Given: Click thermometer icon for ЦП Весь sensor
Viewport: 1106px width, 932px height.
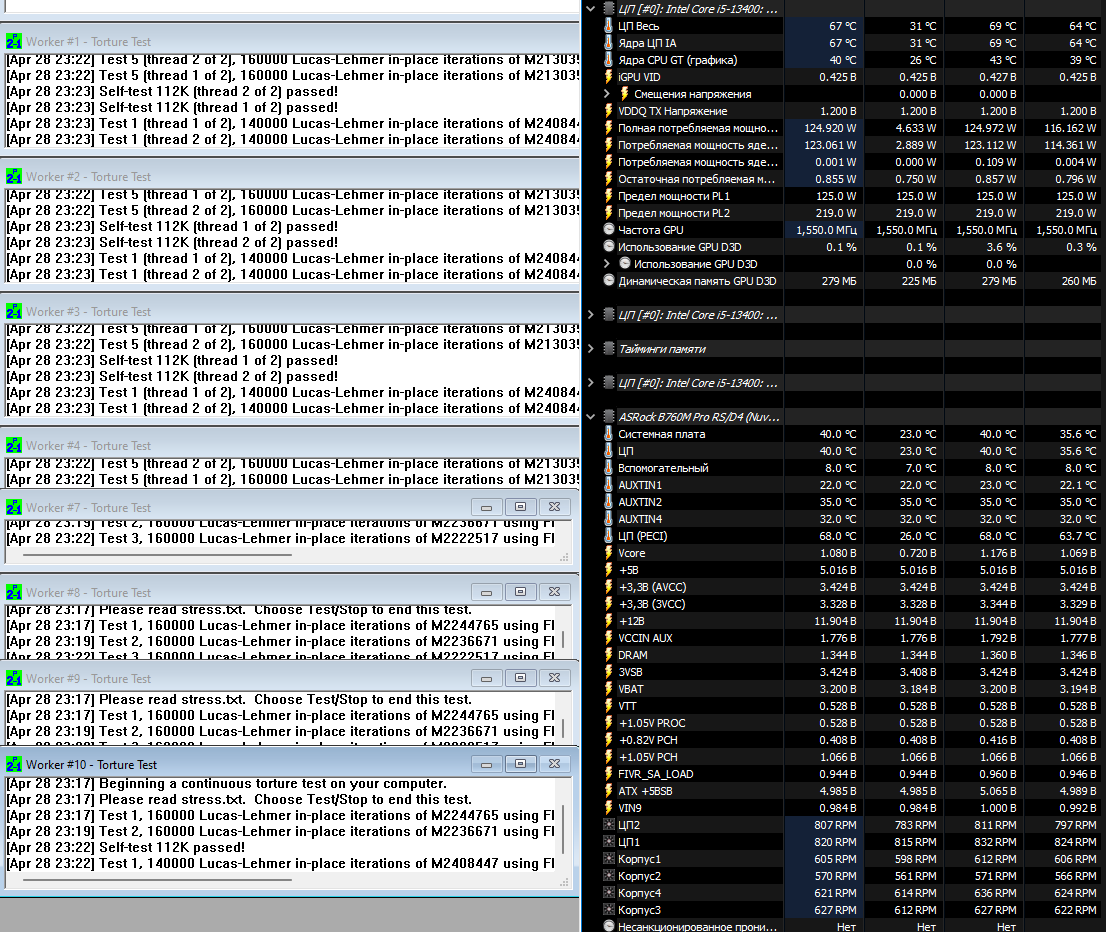Looking at the screenshot, I should click(609, 26).
